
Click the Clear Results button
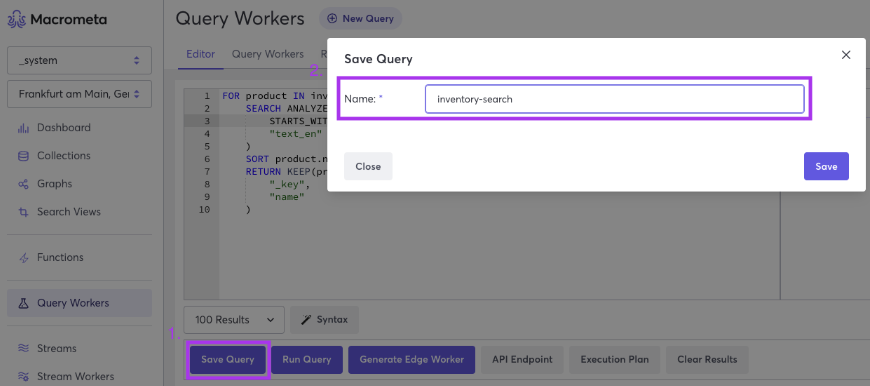[x=707, y=359]
